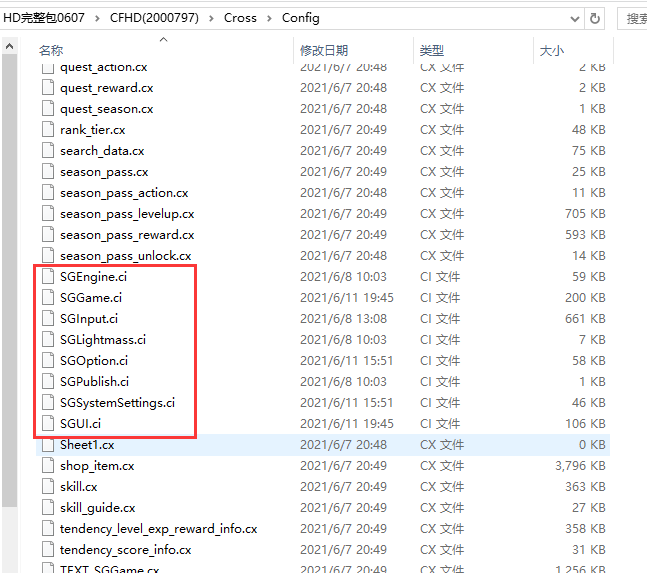The height and width of the screenshot is (573, 647).
Task: Expand breadcrumb arrow after CFHD(2000797)
Action: 211,17
